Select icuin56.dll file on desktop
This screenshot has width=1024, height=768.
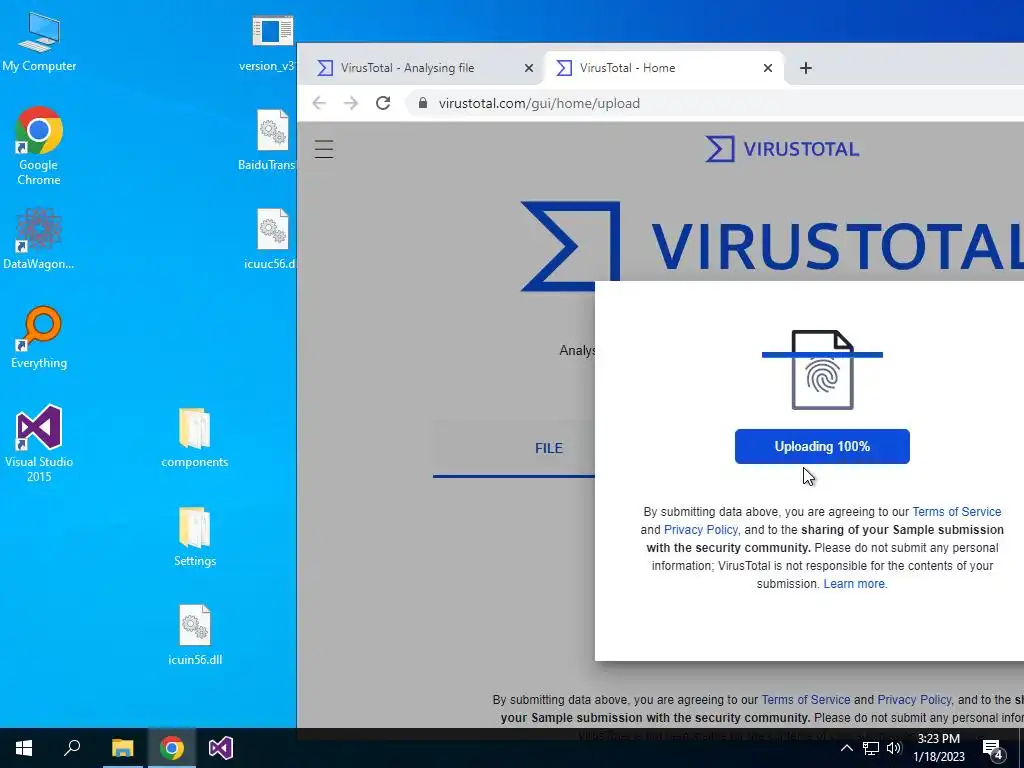tap(195, 635)
